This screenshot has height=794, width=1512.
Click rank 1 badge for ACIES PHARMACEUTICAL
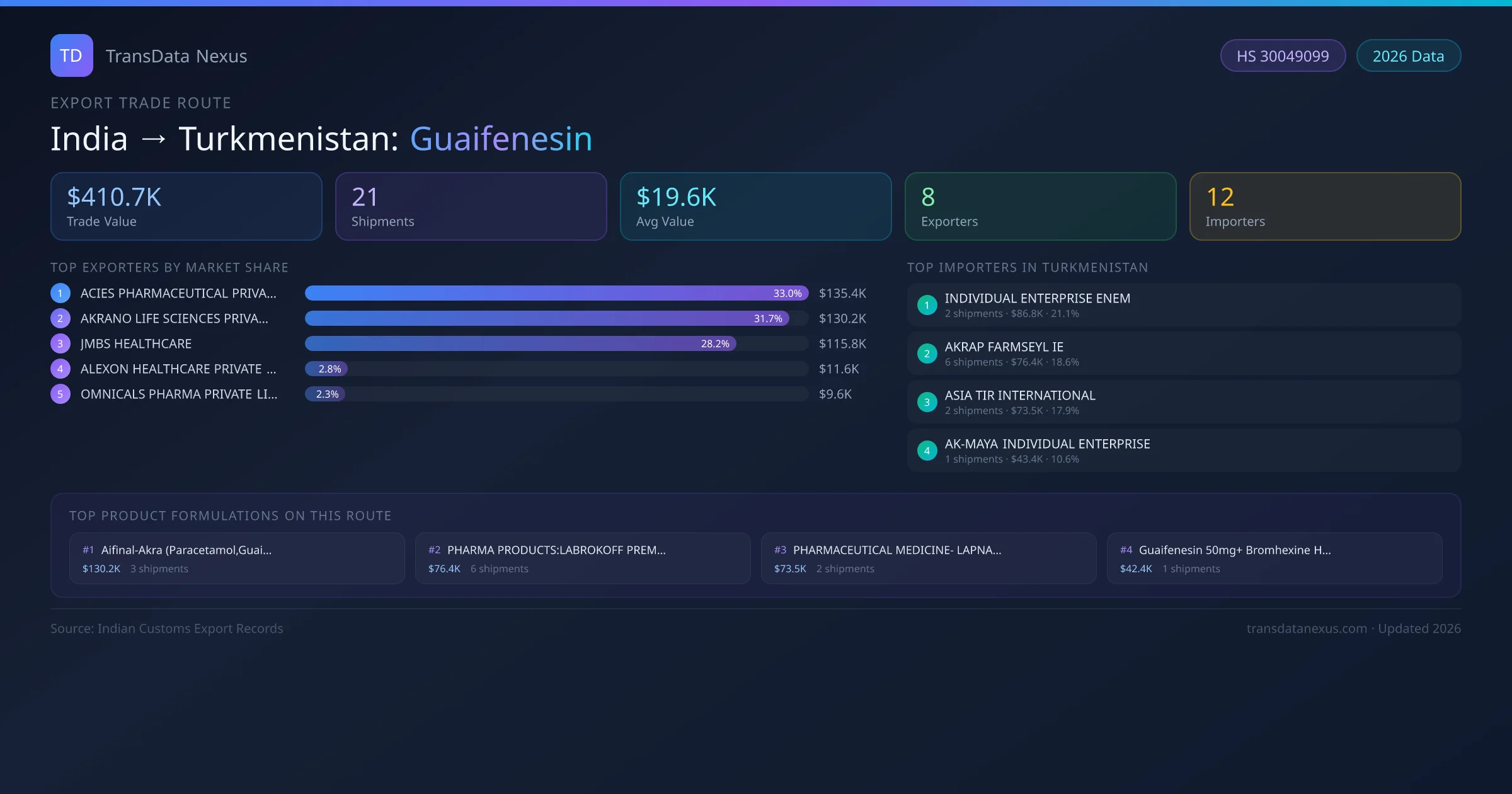(60, 293)
